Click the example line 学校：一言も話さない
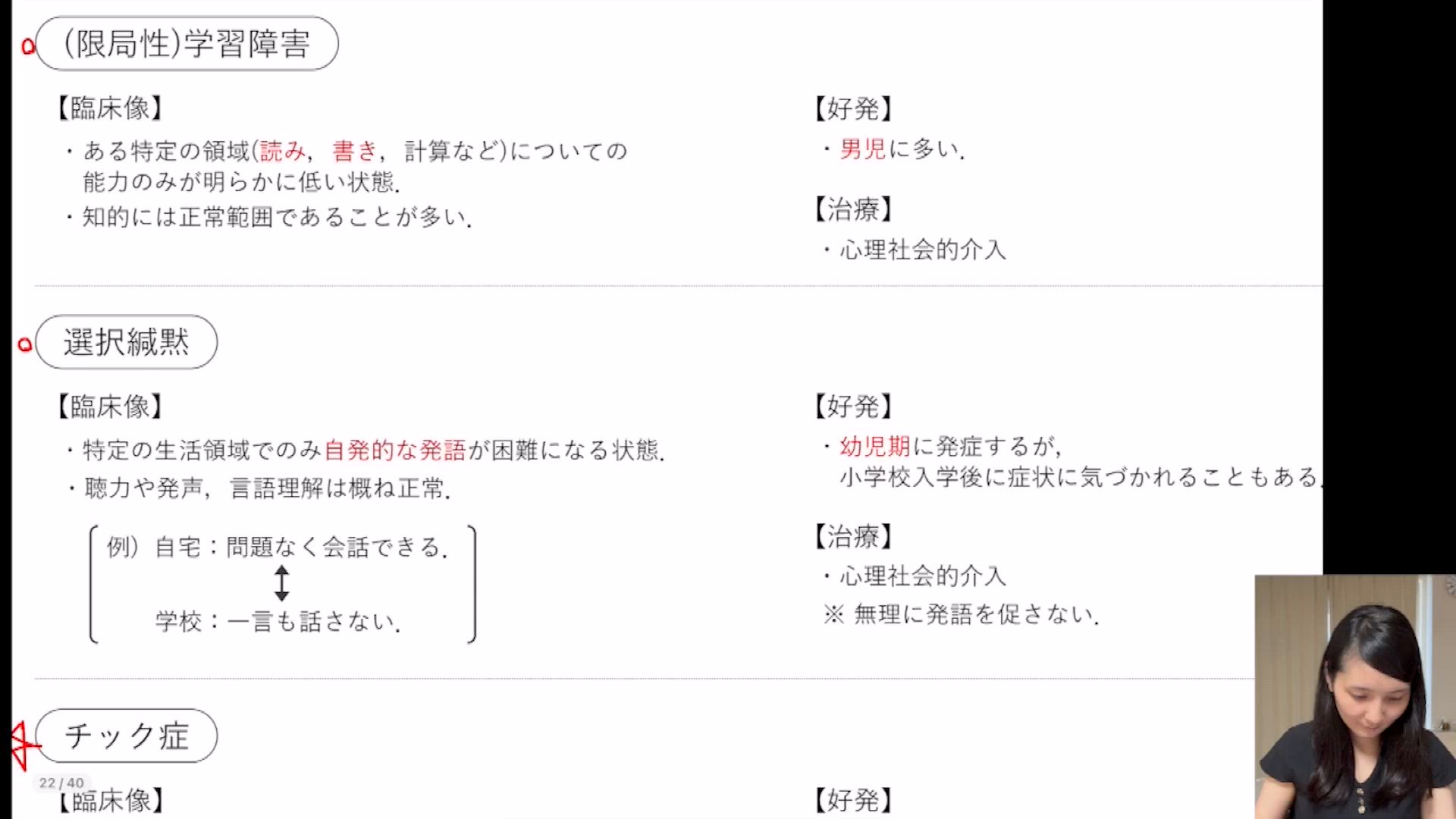Image resolution: width=1456 pixels, height=819 pixels. 278,622
